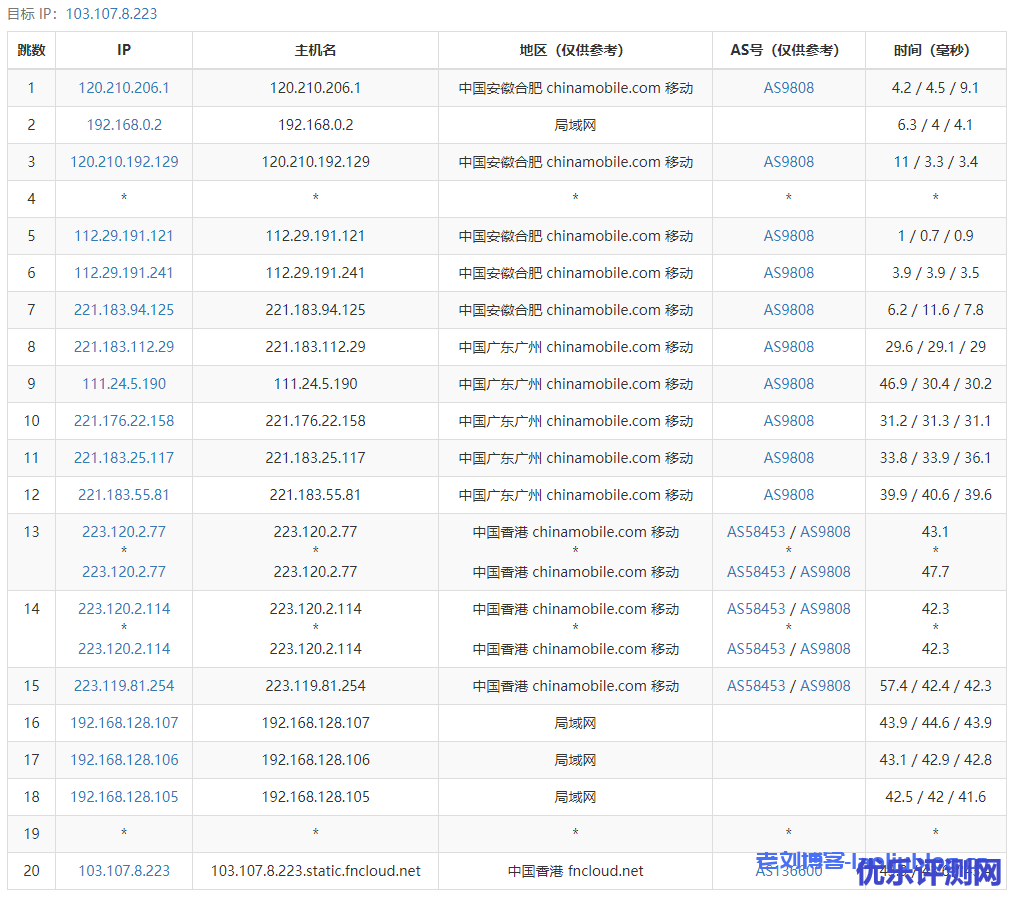1015x899 pixels.
Task: Select time value 4.2 / 4.5 / 9.1
Action: click(x=935, y=88)
